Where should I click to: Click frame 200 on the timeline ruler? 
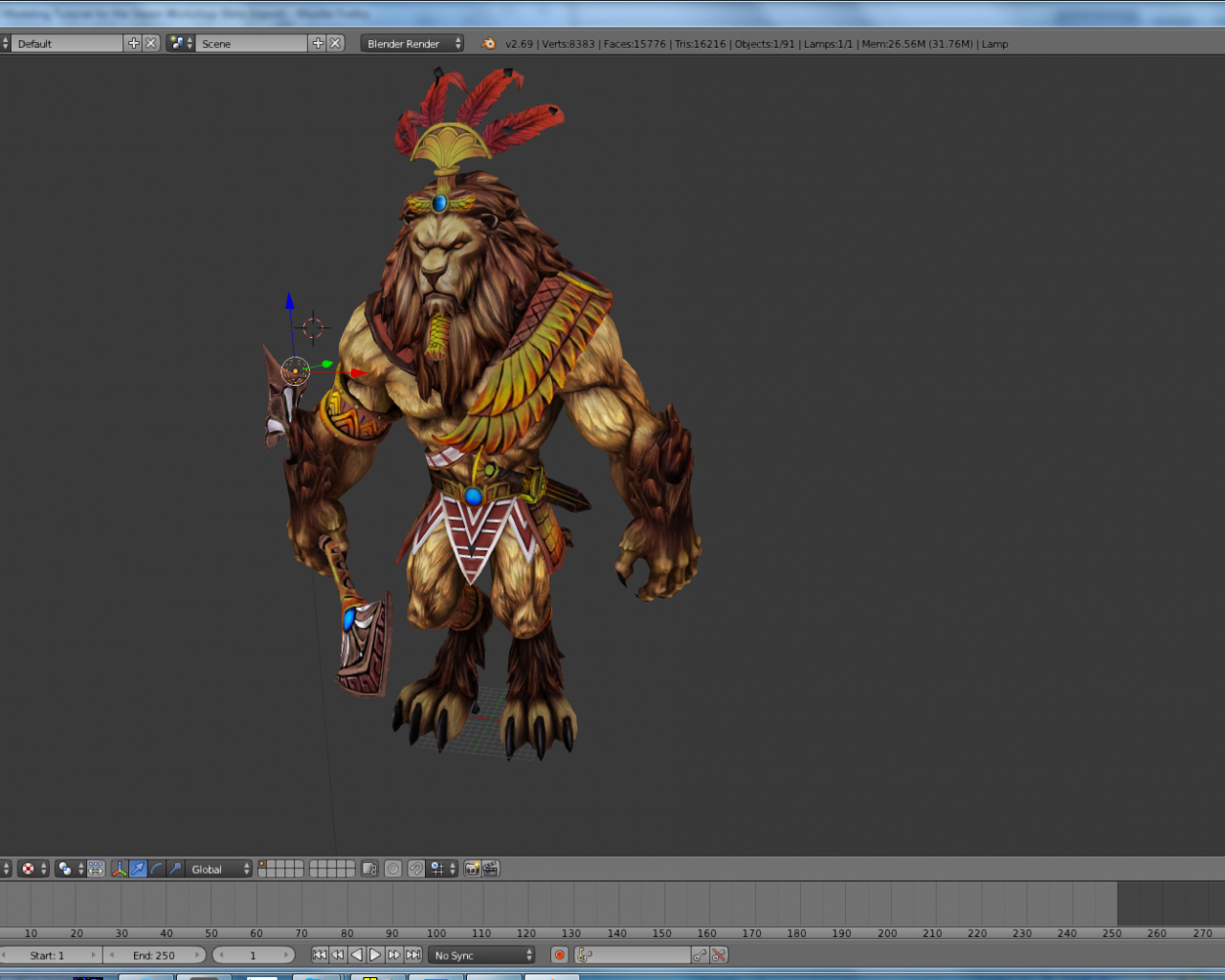[887, 933]
